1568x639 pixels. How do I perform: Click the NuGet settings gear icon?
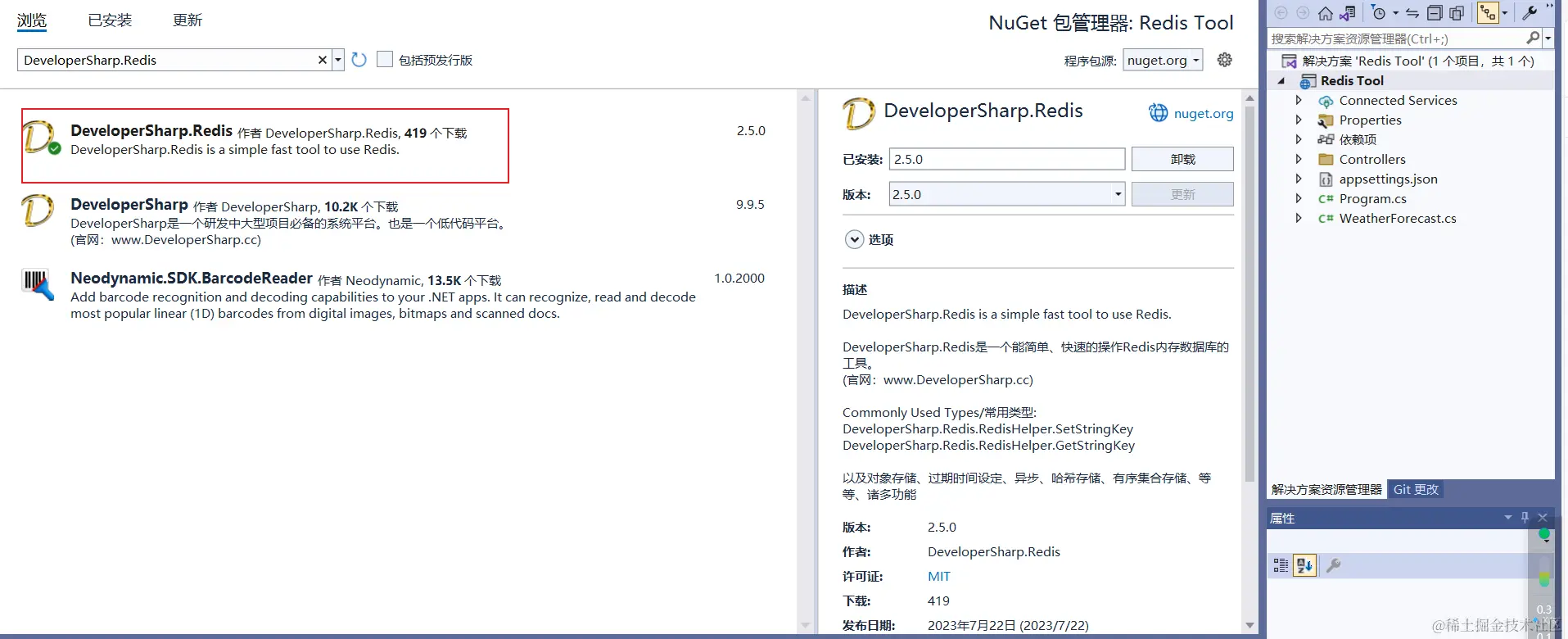coord(1224,60)
